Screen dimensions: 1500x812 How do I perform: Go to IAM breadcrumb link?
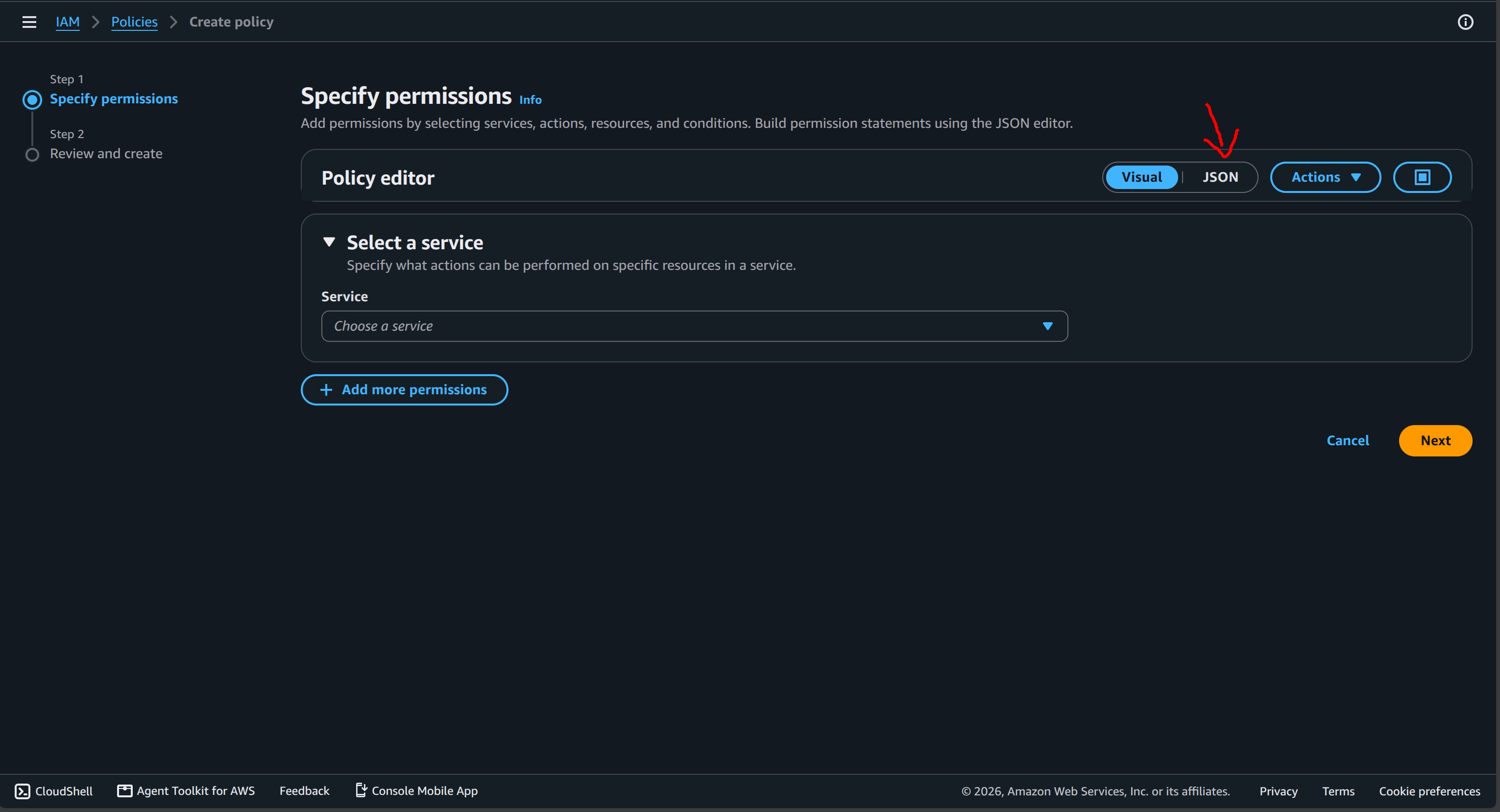68,22
